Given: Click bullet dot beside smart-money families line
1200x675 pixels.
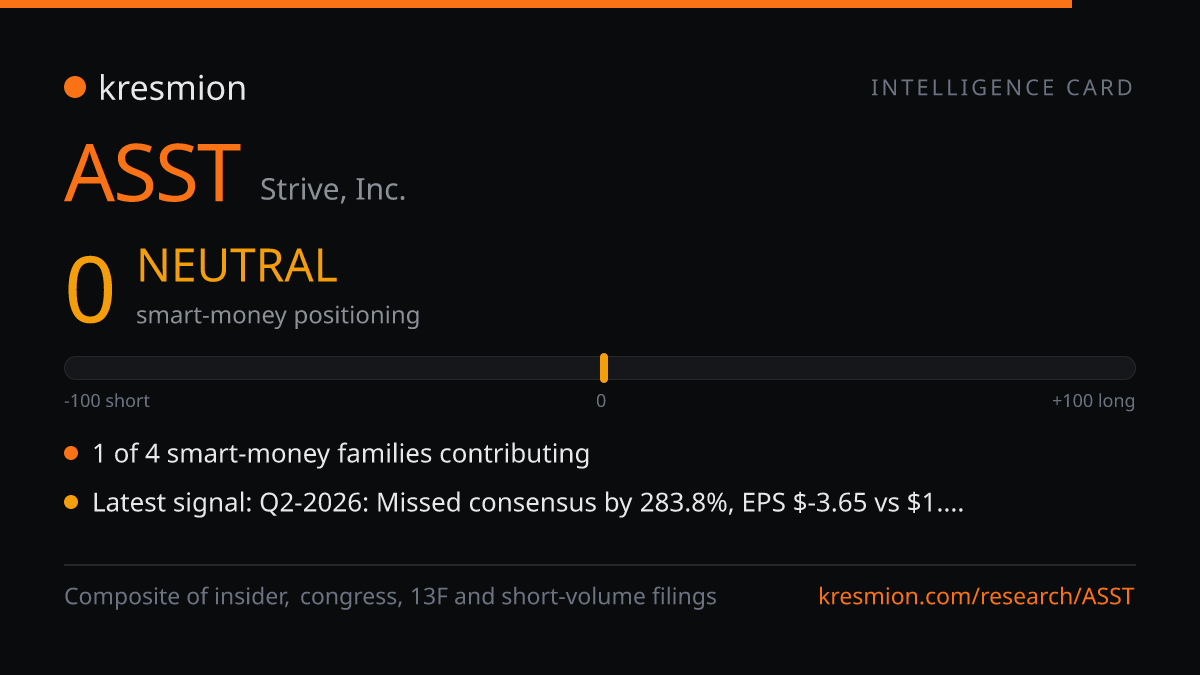Looking at the screenshot, I should pyautogui.click(x=71, y=454).
